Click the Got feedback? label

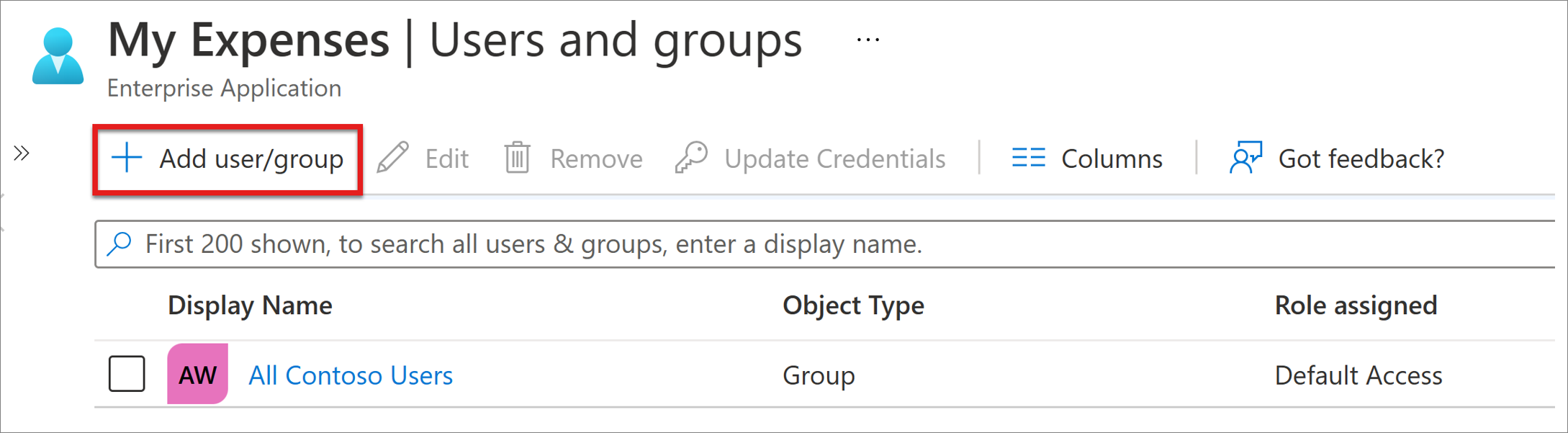pos(1361,159)
